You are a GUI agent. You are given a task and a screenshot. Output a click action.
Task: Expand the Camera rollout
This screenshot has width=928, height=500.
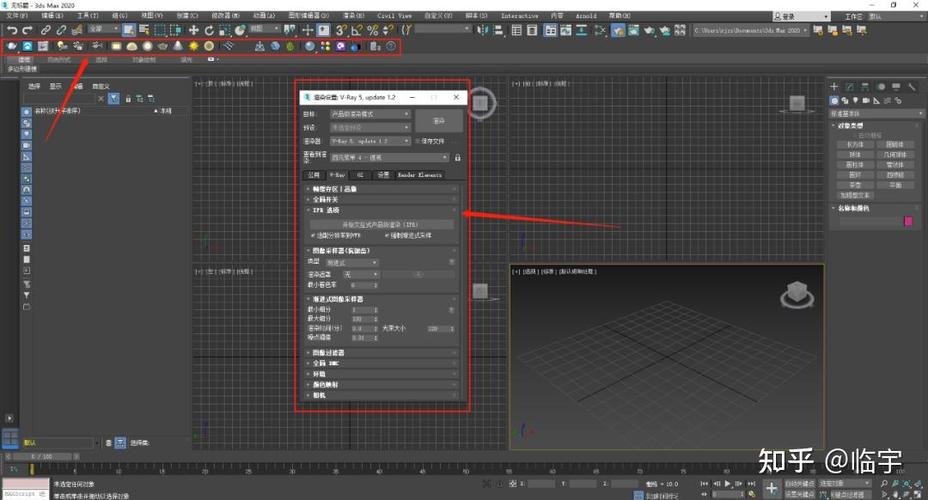(x=382, y=395)
